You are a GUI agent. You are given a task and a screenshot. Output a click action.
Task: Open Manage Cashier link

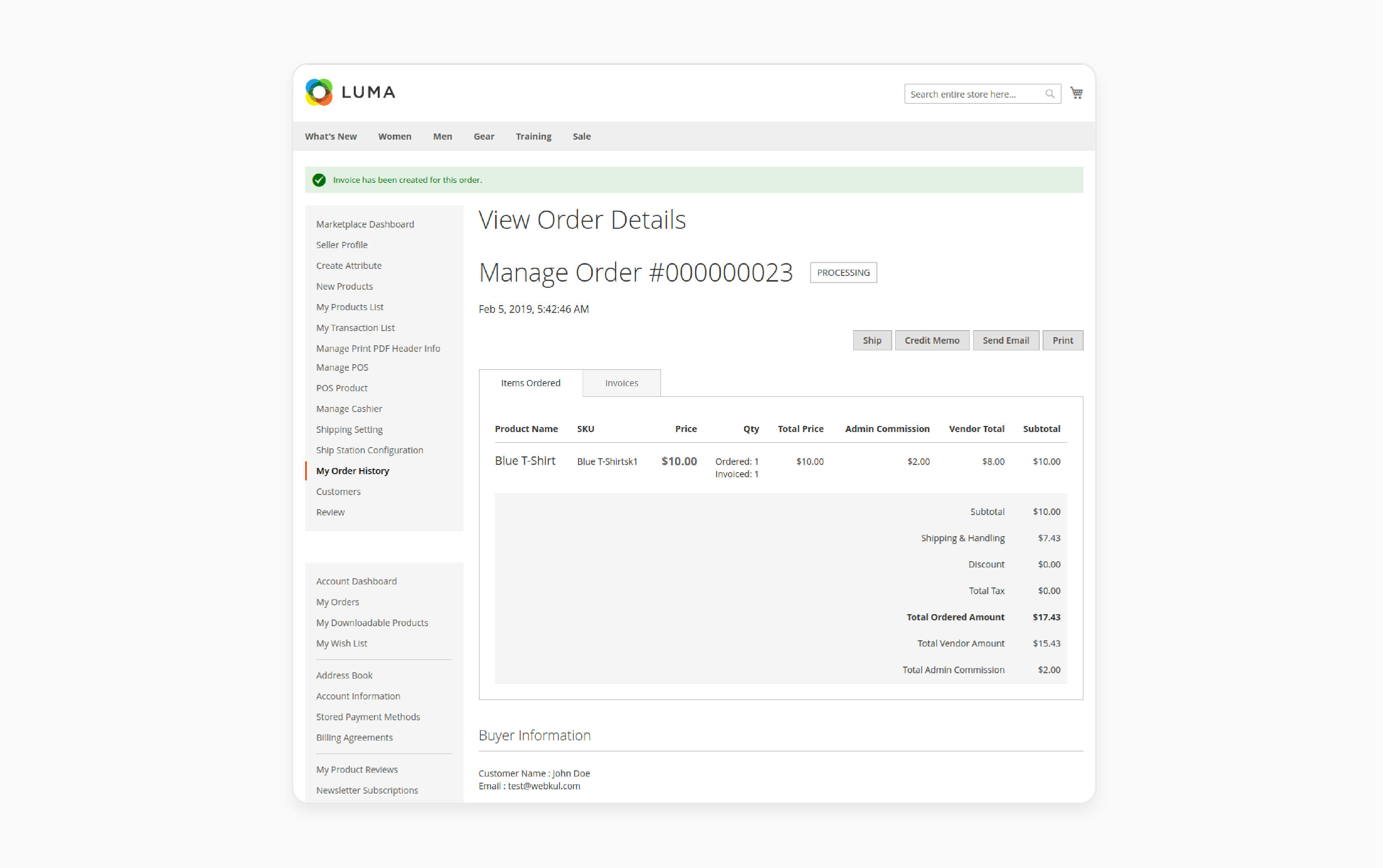point(349,409)
